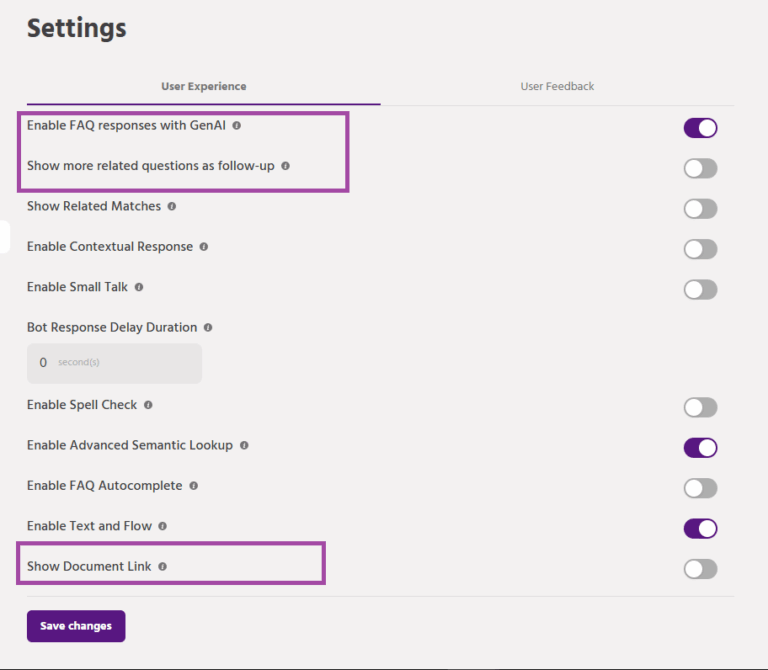Image resolution: width=768 pixels, height=670 pixels.
Task: Click info icon next to Enable Text and Flow
Action: click(x=163, y=526)
